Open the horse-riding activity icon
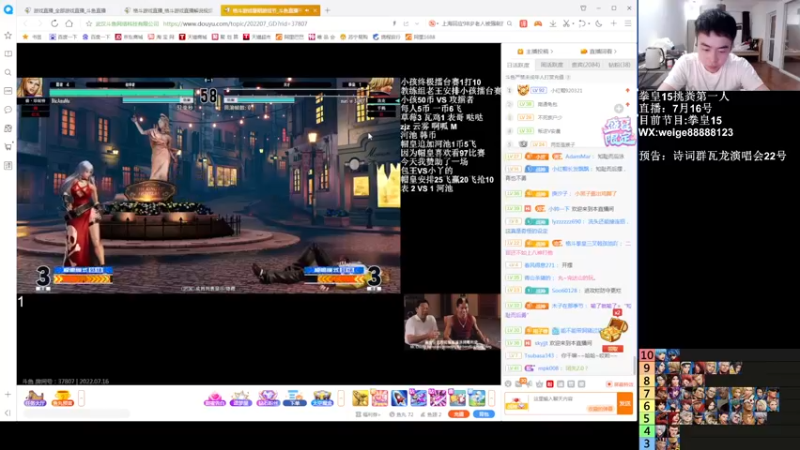 (x=35, y=398)
